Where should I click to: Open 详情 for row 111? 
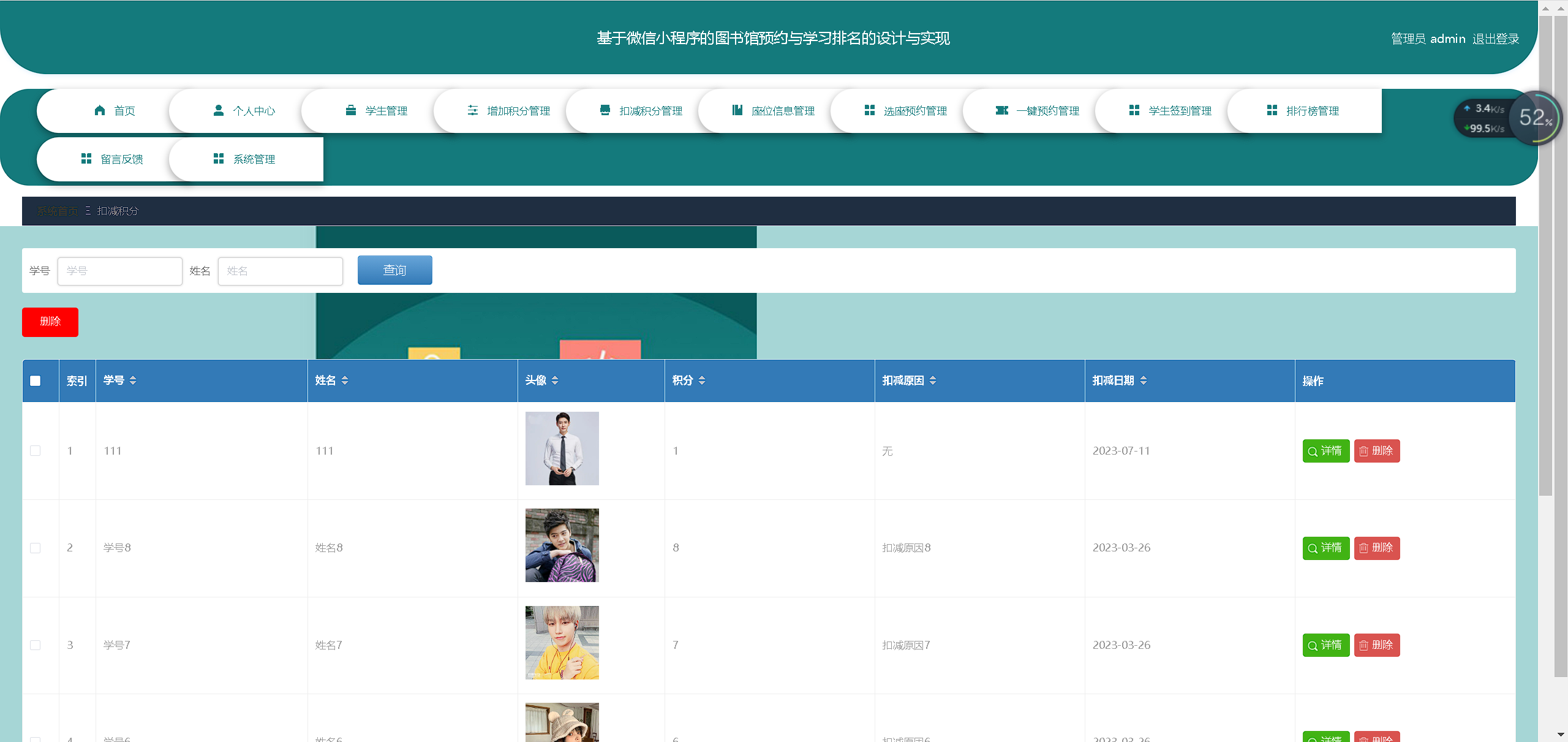(1326, 451)
